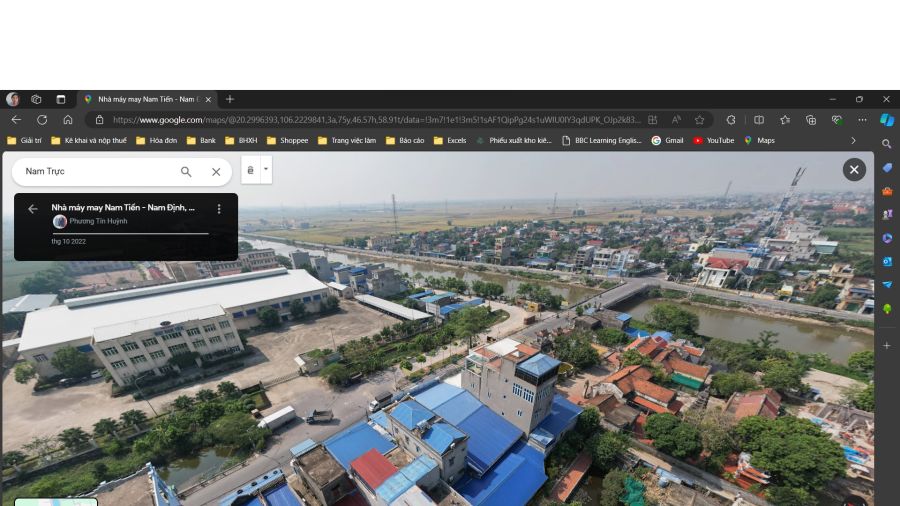Open Edge Settings and more menu

862,120
